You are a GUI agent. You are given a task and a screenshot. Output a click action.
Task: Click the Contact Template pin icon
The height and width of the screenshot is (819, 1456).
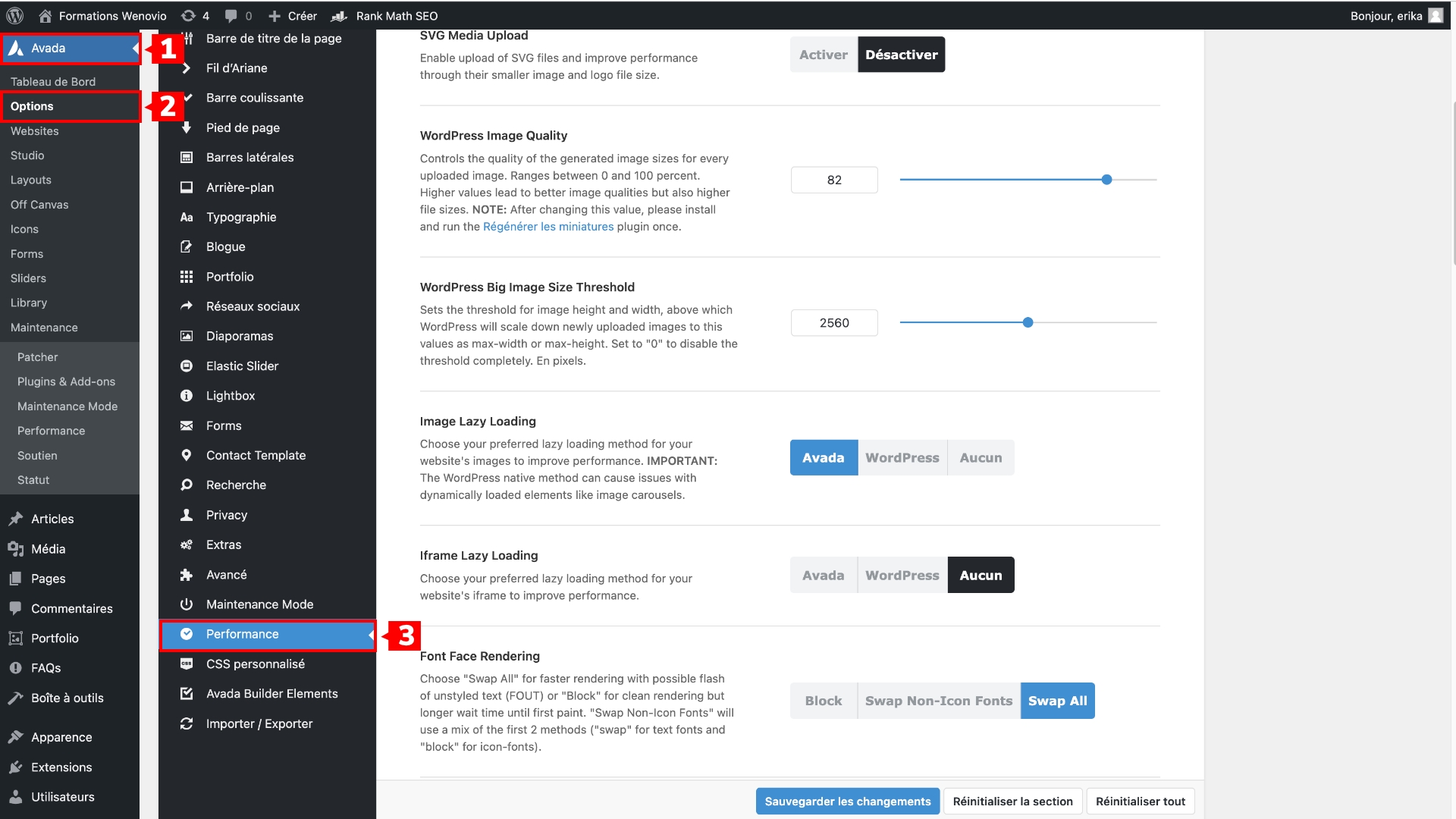tap(187, 455)
